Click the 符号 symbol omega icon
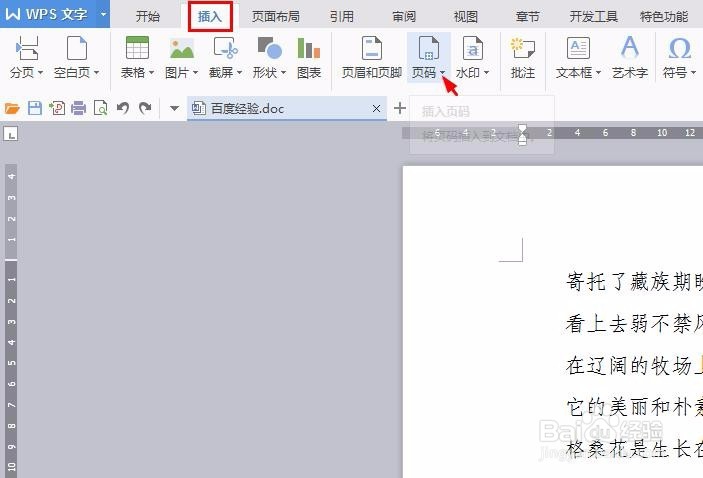The width and height of the screenshot is (703, 478). [x=679, y=48]
